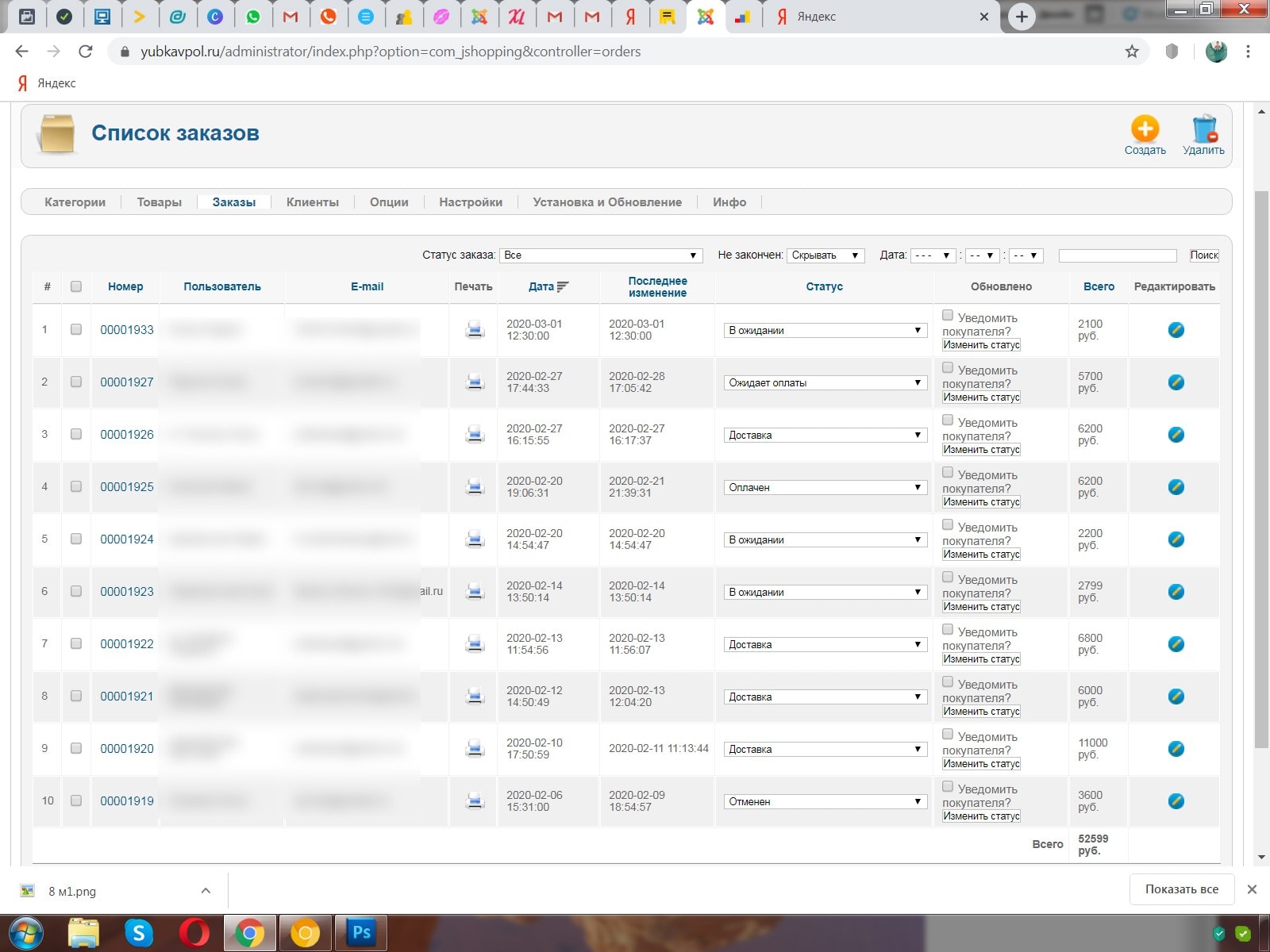Click printer icon for order 00001925
This screenshot has width=1270, height=952.
coord(475,486)
